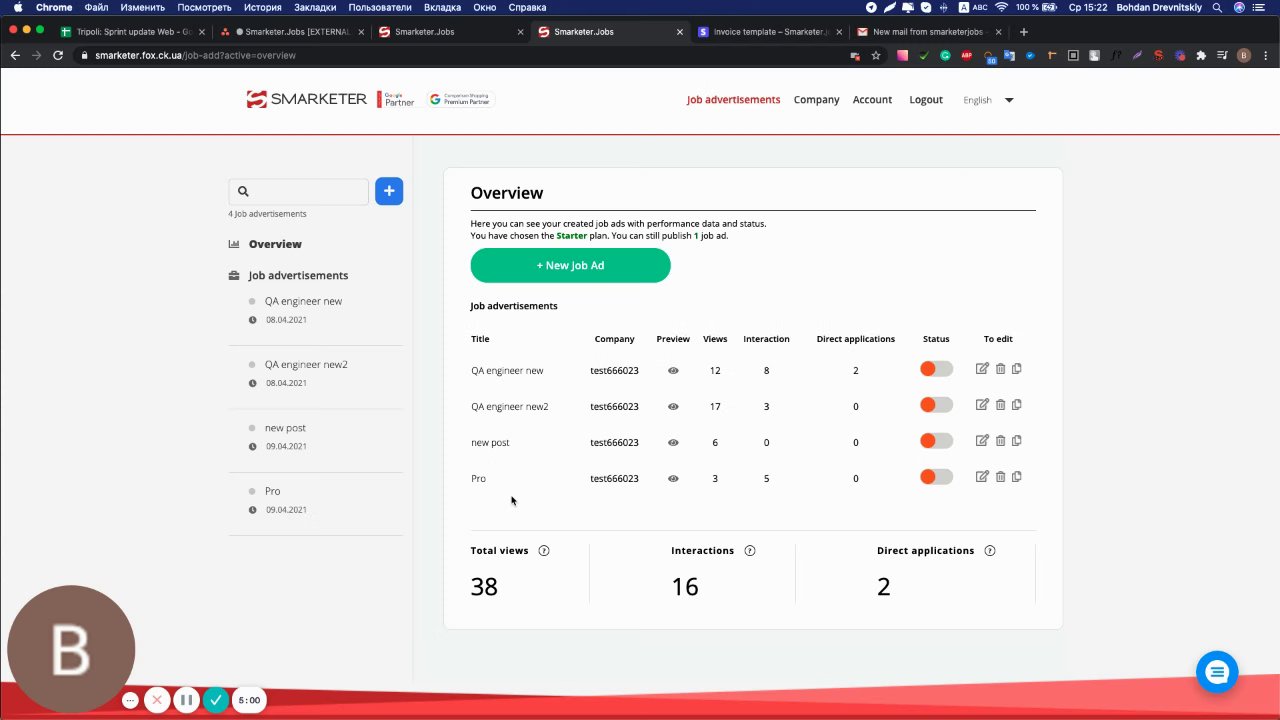The image size is (1280, 720).
Task: Open the Account page
Action: pos(872,100)
